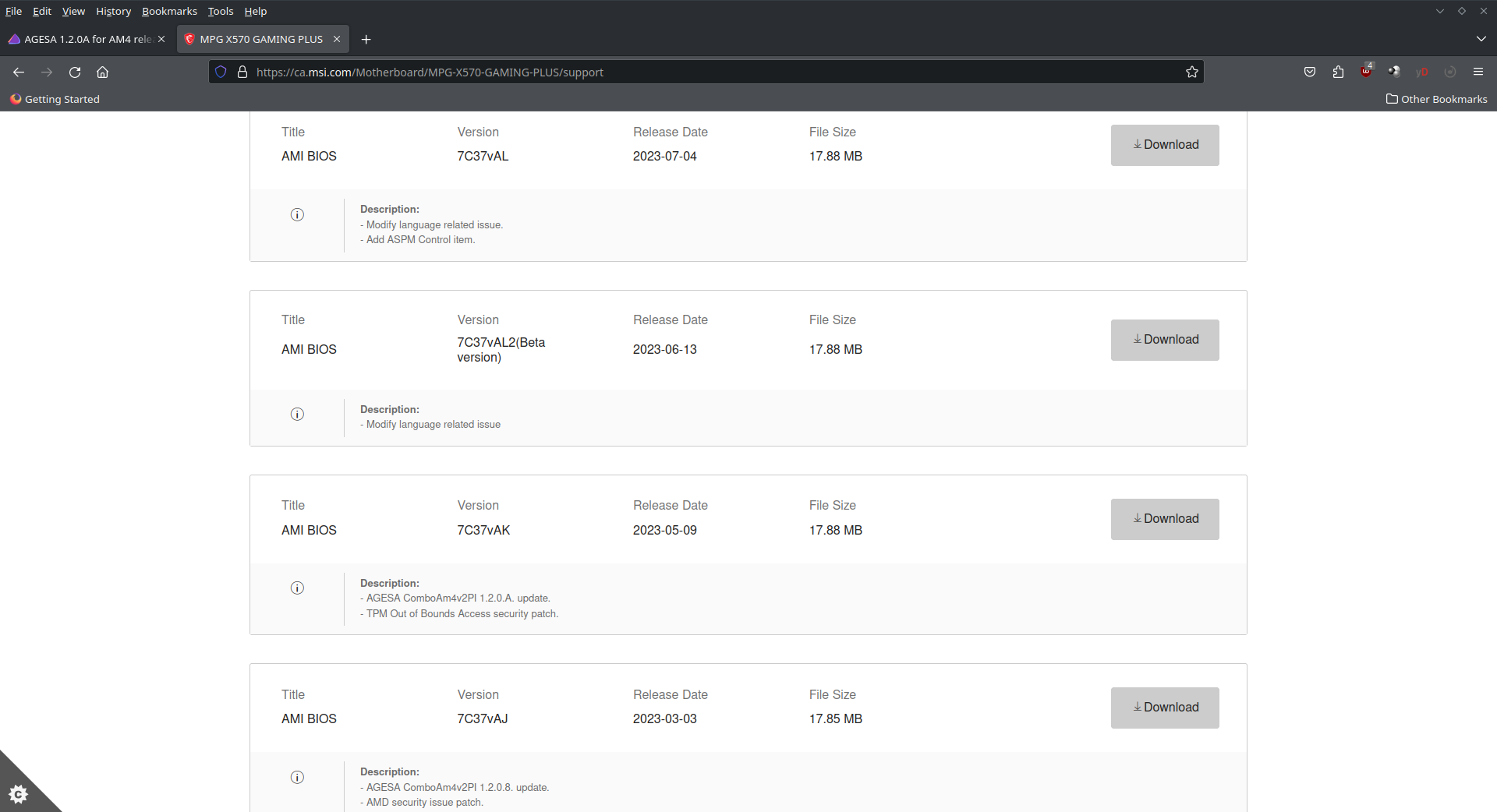
Task: View site security padlock info
Action: pyautogui.click(x=242, y=72)
